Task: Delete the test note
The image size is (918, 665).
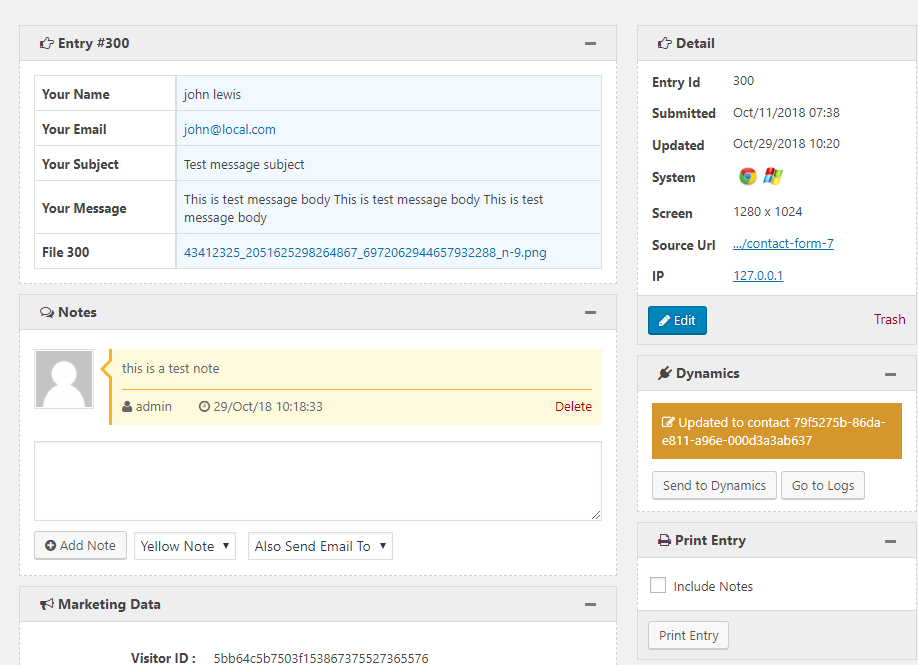Action: (x=573, y=406)
